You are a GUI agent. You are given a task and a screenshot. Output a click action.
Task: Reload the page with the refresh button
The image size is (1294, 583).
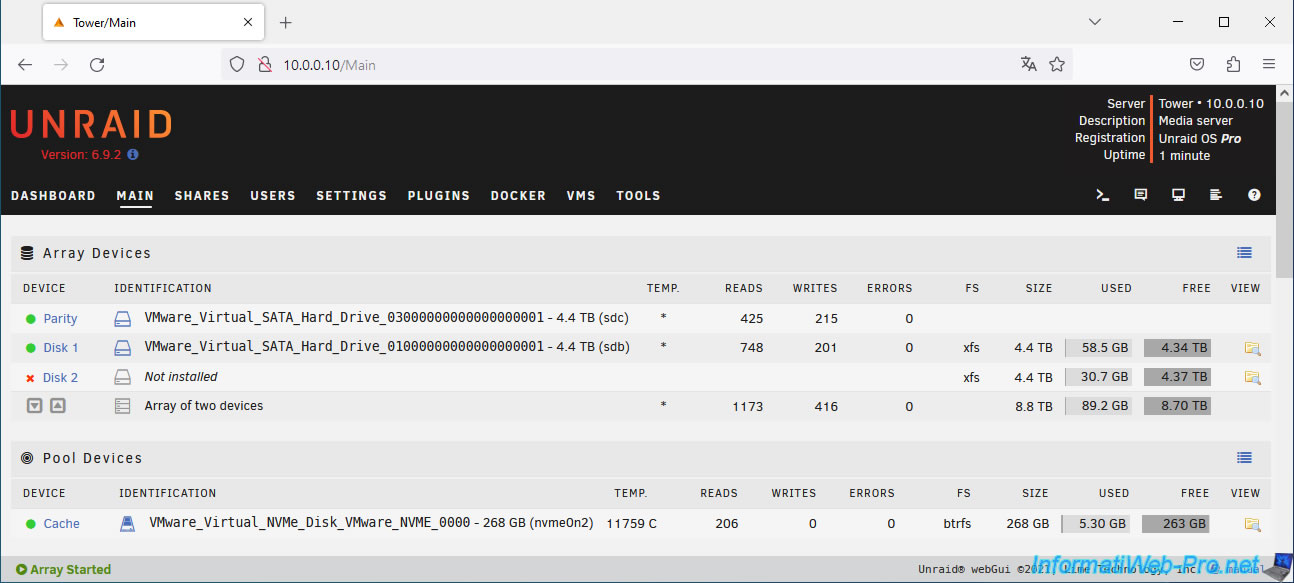tap(97, 65)
